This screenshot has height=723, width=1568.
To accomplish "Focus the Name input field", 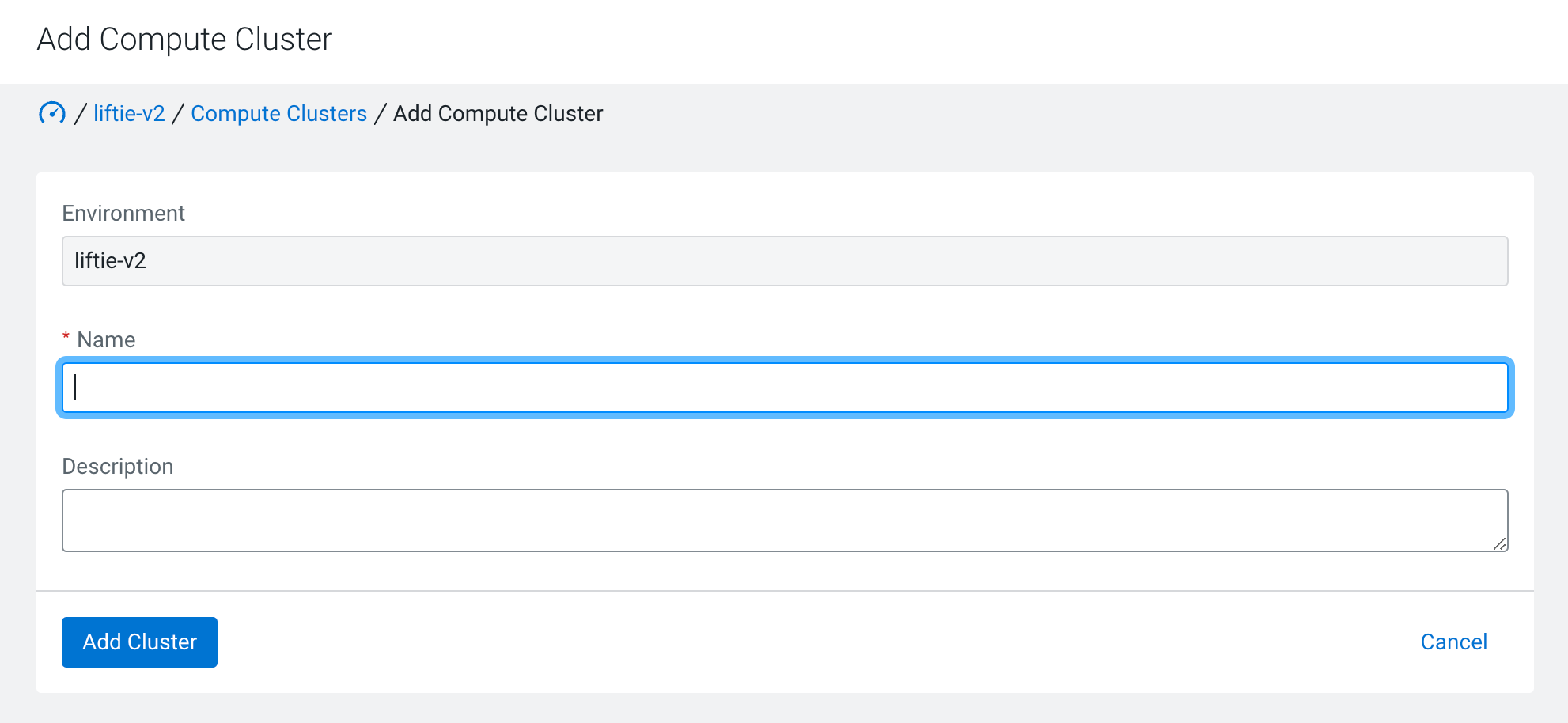I will [784, 388].
